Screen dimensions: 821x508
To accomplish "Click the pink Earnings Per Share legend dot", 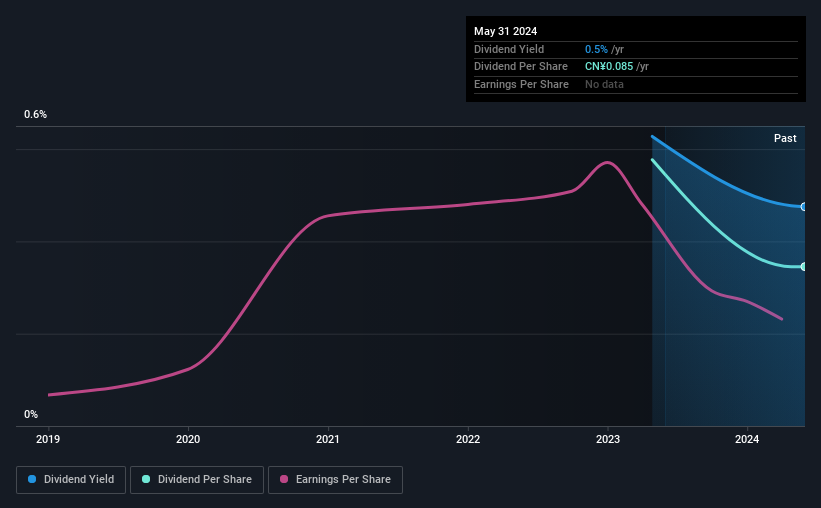I will coord(284,479).
